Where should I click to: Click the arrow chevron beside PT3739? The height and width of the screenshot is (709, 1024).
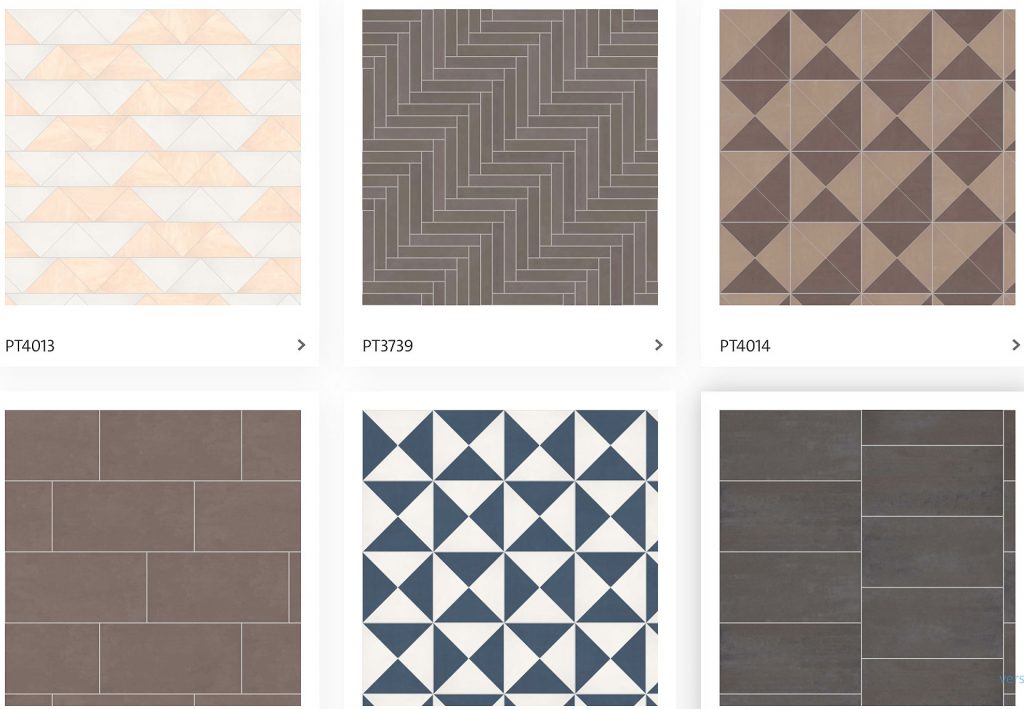click(x=658, y=345)
